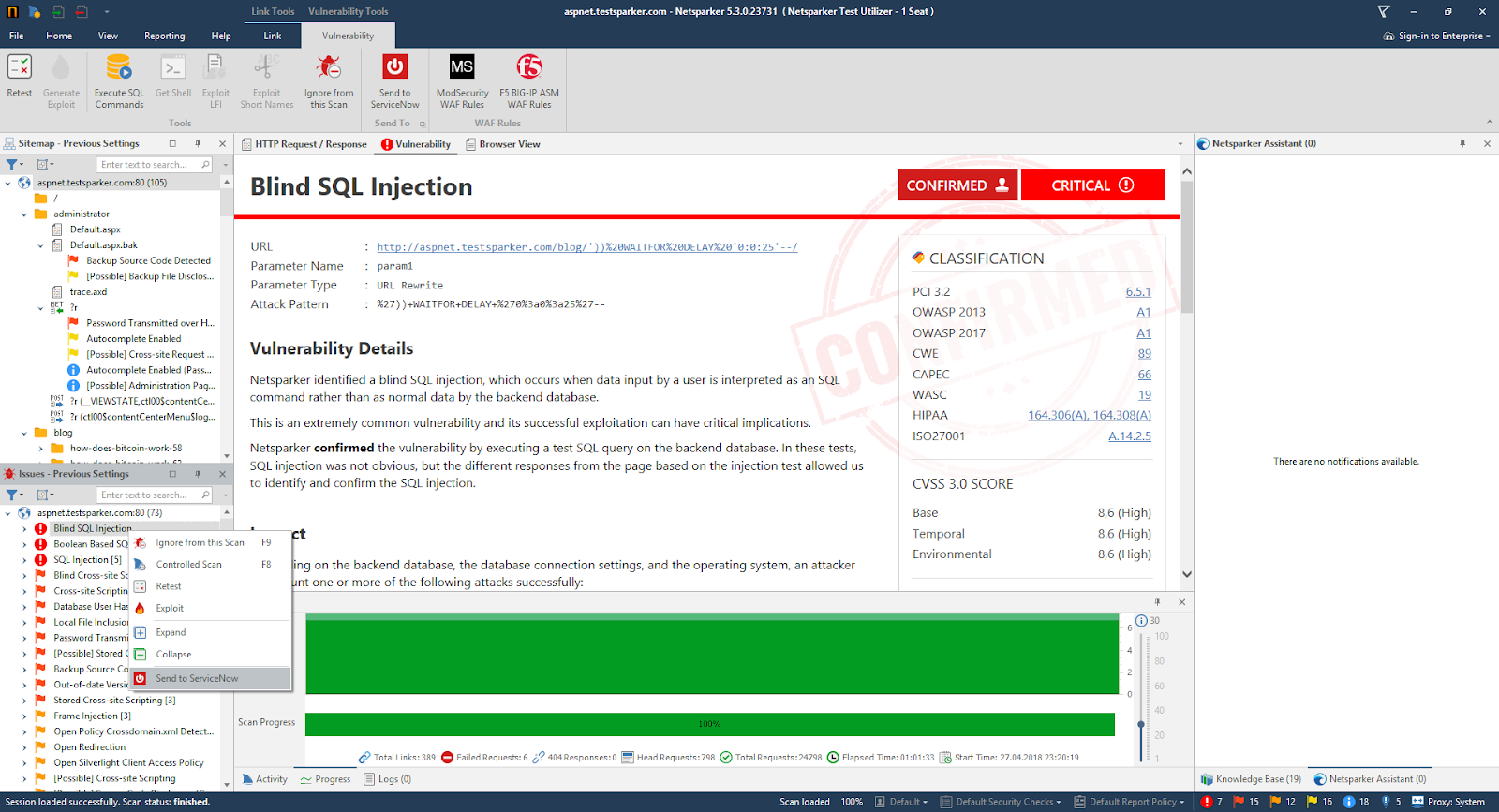Click the Issues panel filter funnel icon
Screen dimensions: 1499x812
click(x=13, y=495)
